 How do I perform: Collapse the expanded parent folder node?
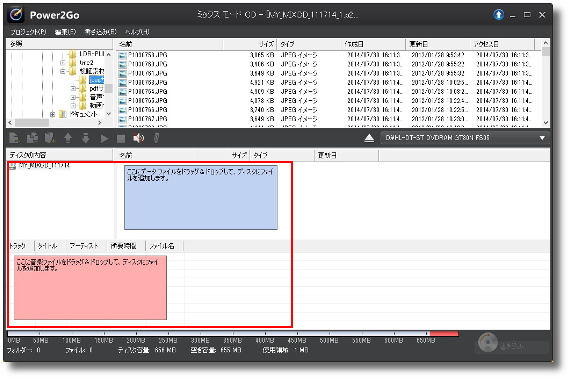63,71
